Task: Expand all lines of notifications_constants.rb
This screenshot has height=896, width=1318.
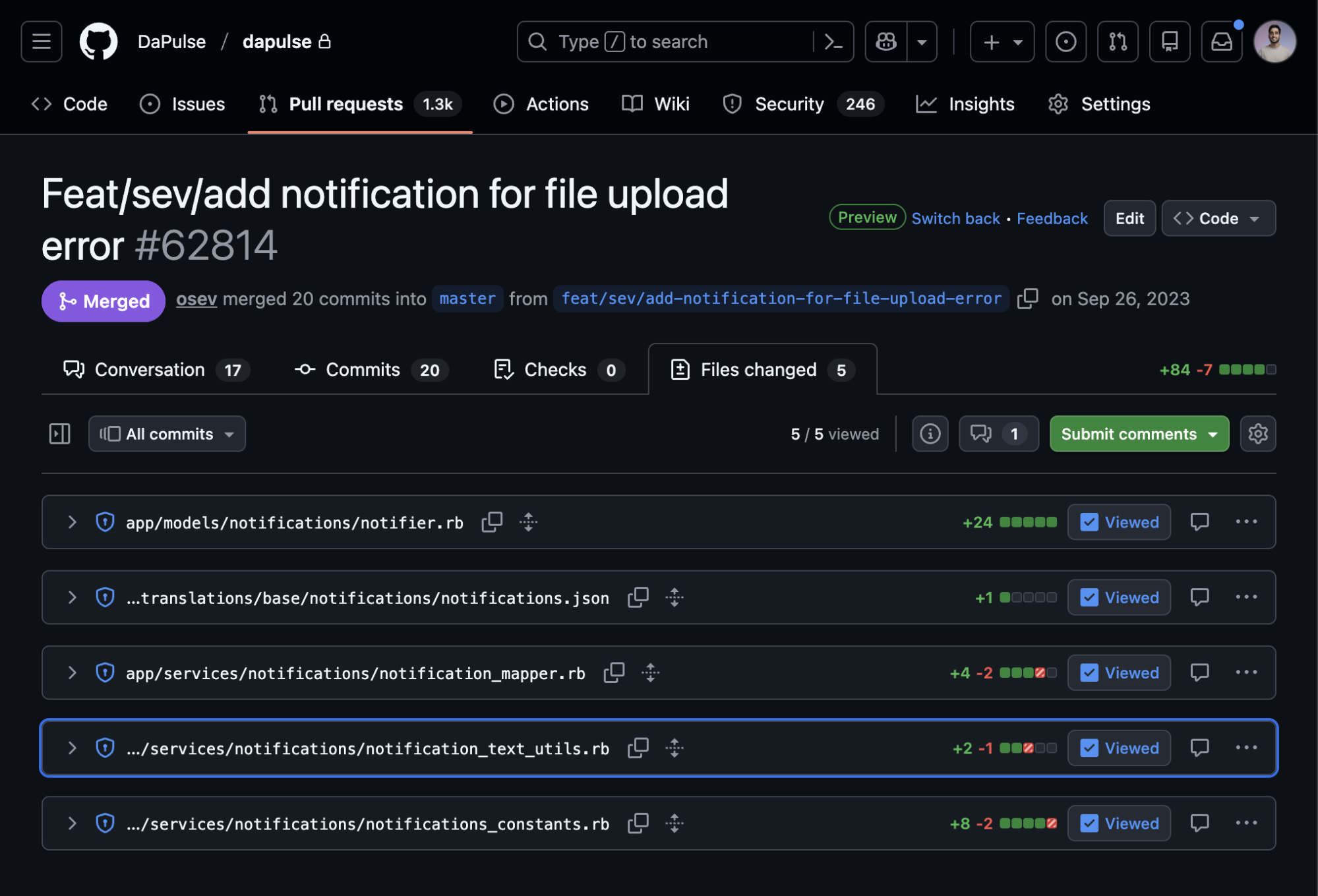Action: [674, 823]
